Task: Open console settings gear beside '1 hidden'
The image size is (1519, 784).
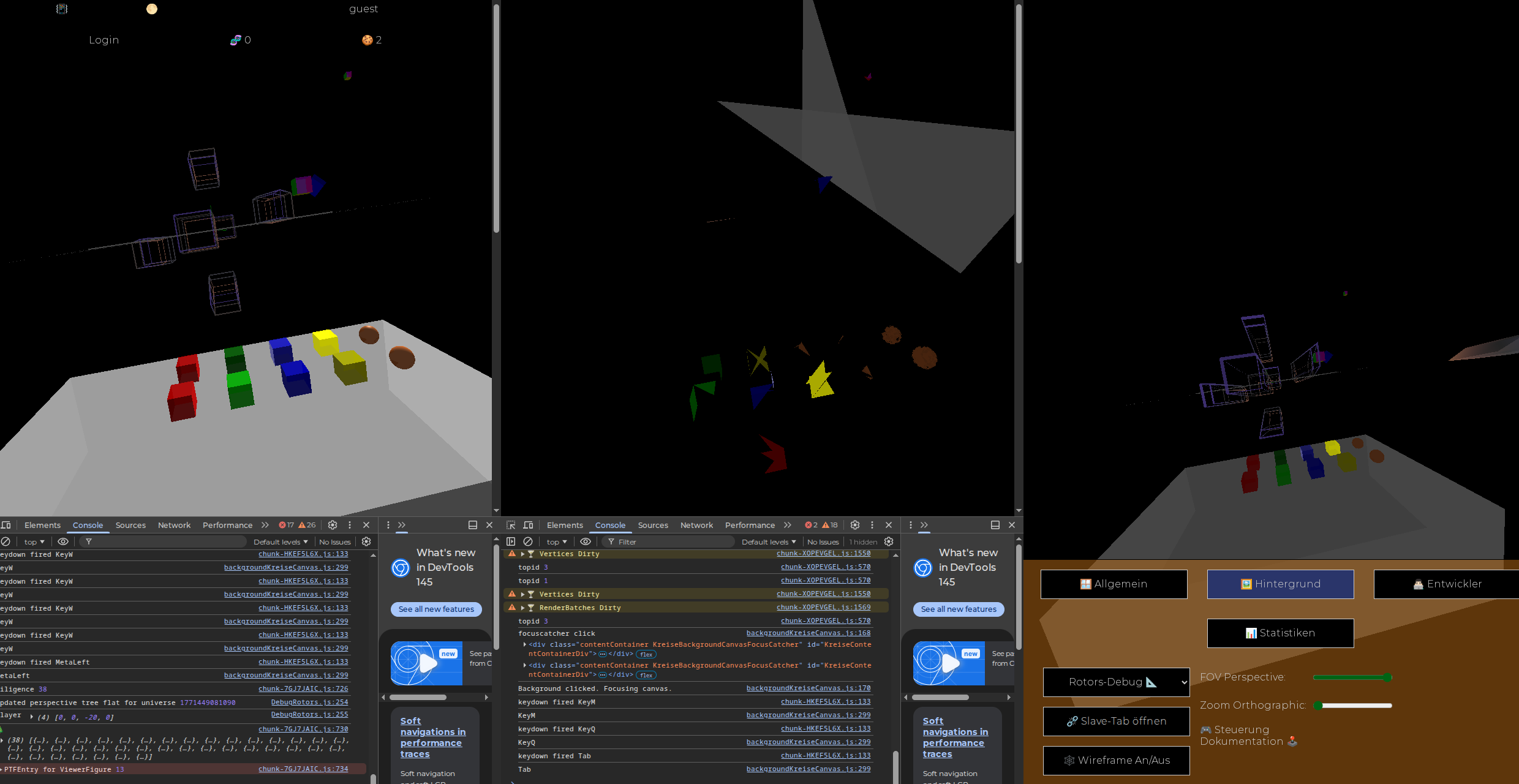Action: click(x=889, y=541)
